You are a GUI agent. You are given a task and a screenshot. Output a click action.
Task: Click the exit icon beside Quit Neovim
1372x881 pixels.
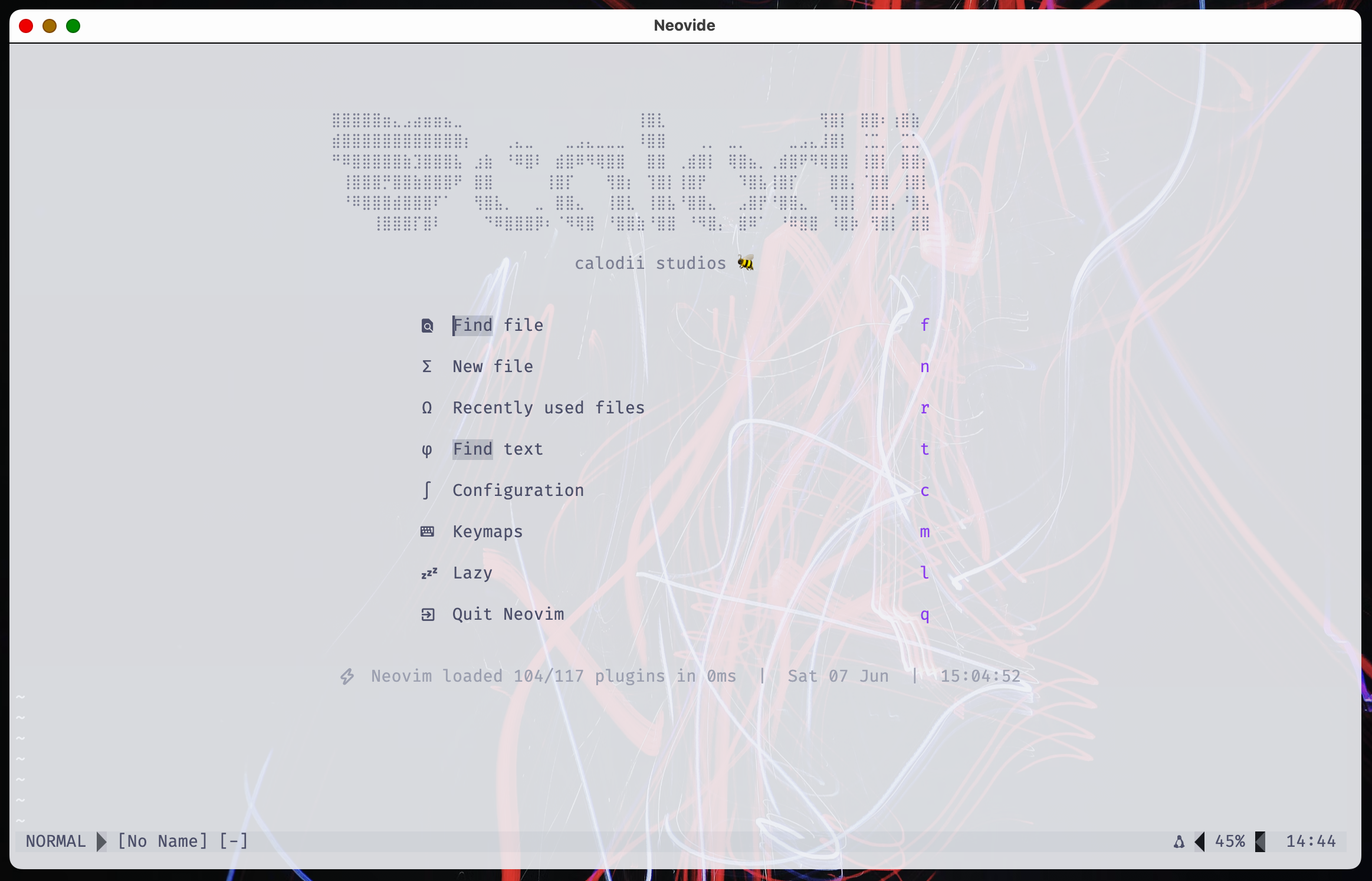[x=428, y=614]
